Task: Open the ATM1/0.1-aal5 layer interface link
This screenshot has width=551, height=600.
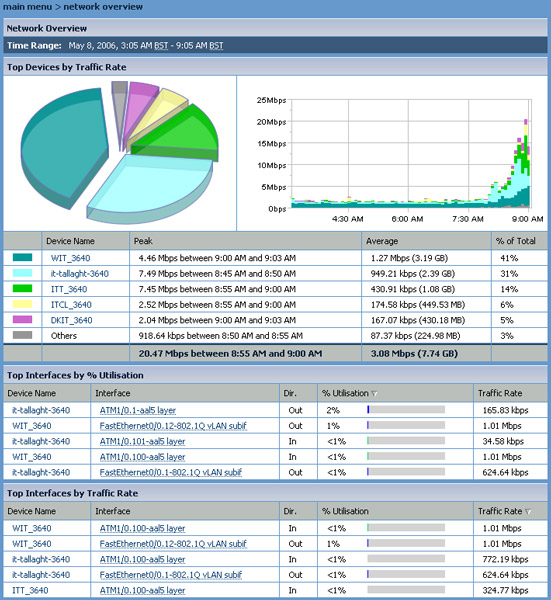Action: pyautogui.click(x=138, y=410)
